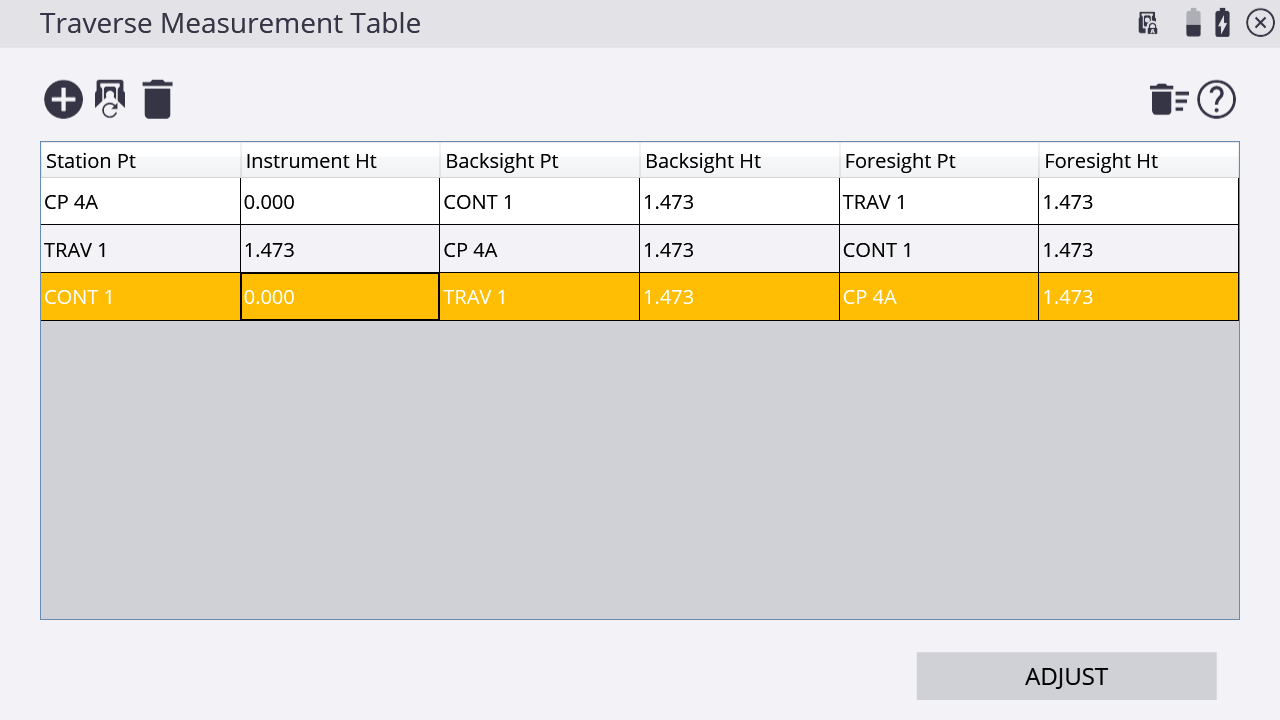Click Foresight Ht in TRAV 1 station row
Image resolution: width=1280 pixels, height=720 pixels.
click(1139, 249)
